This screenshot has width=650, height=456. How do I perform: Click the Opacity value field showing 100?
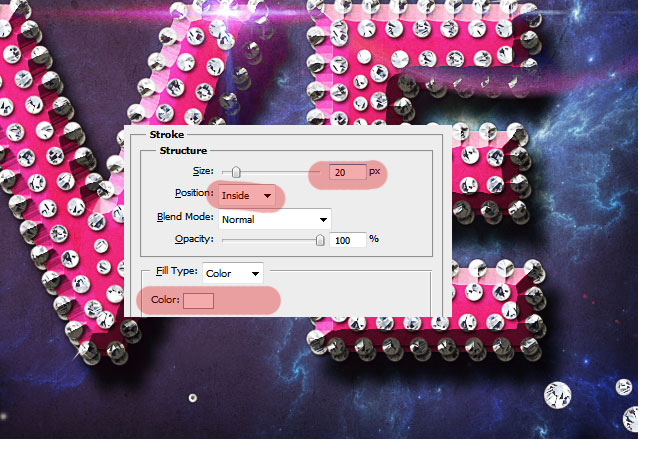pyautogui.click(x=348, y=240)
